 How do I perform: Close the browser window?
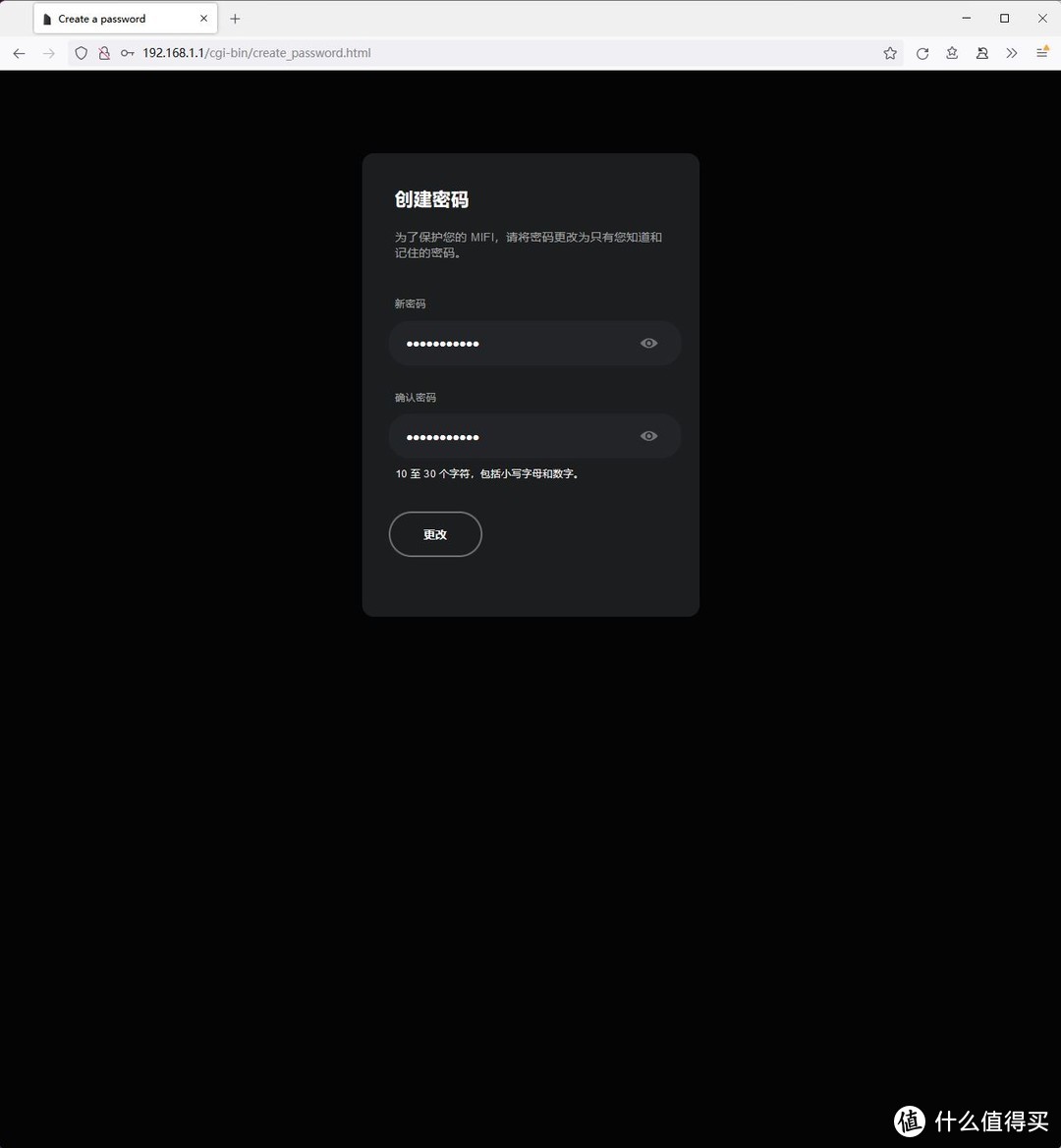pyautogui.click(x=1042, y=19)
